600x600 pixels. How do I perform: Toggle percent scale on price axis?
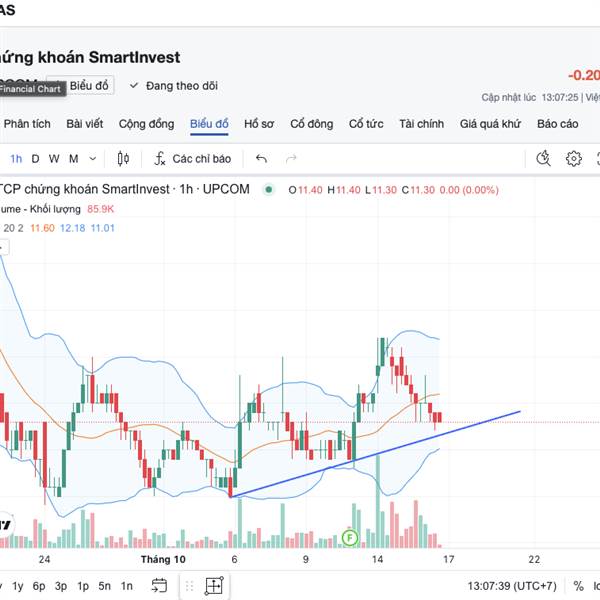[578, 585]
